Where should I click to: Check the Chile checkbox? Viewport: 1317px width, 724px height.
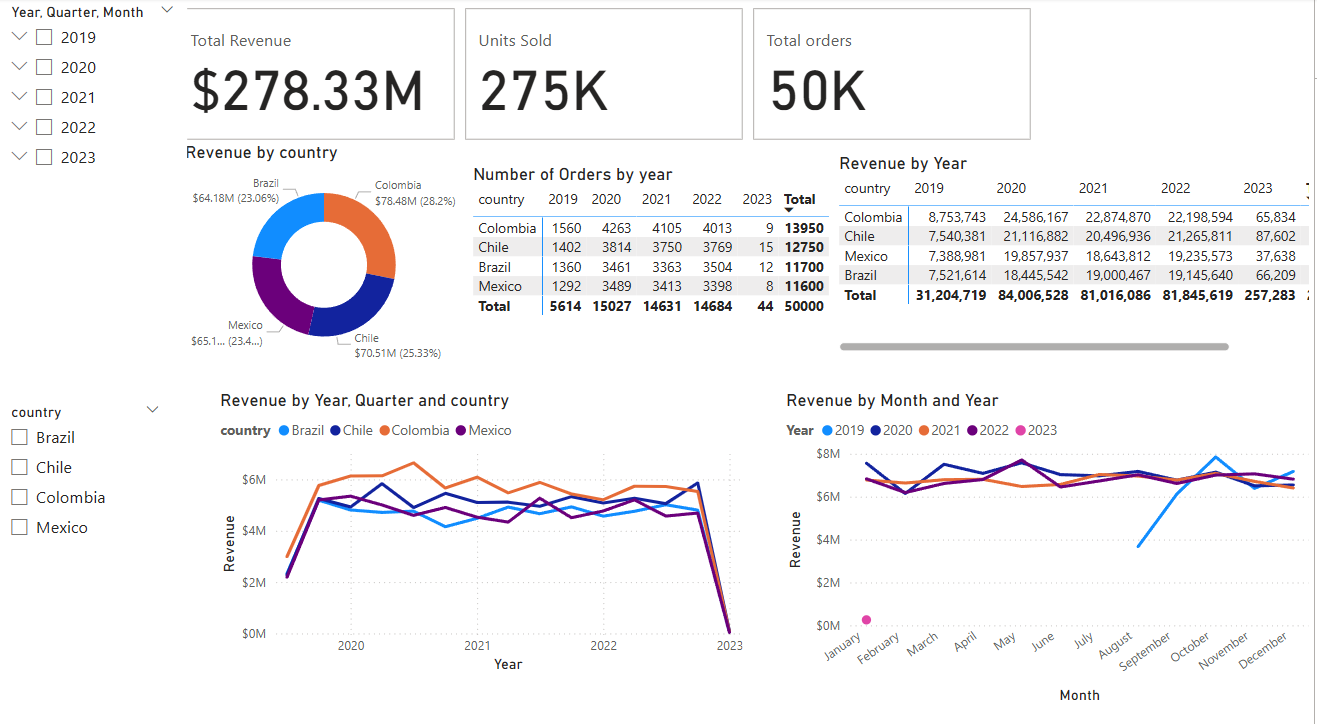[x=17, y=466]
